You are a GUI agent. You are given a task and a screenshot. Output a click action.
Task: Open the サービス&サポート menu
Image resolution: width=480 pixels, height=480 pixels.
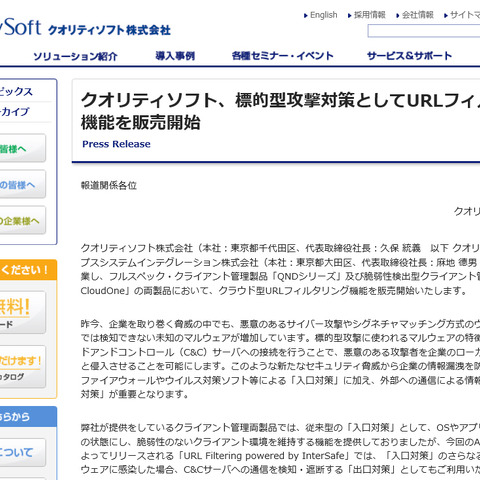click(409, 56)
